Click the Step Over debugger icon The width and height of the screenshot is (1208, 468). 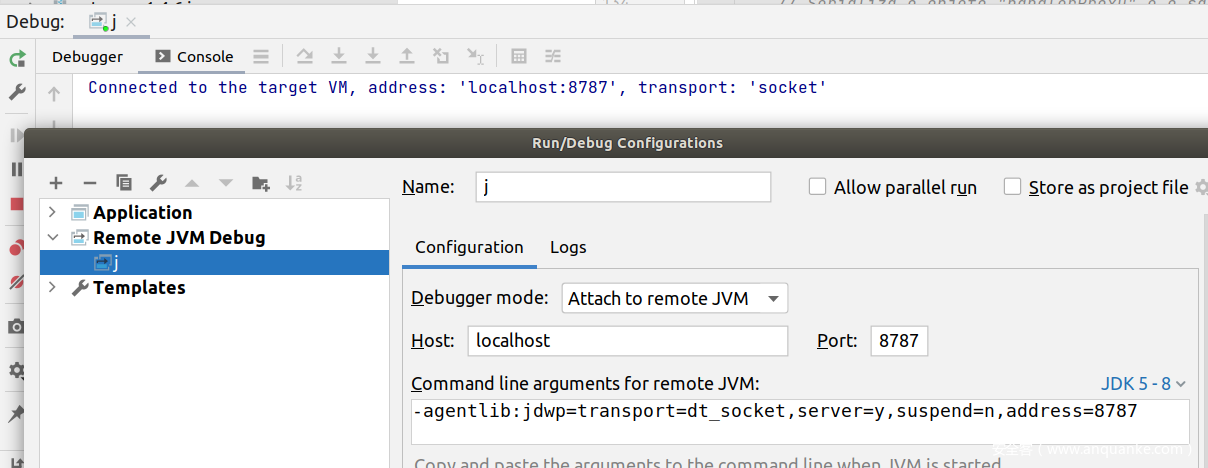(x=305, y=57)
